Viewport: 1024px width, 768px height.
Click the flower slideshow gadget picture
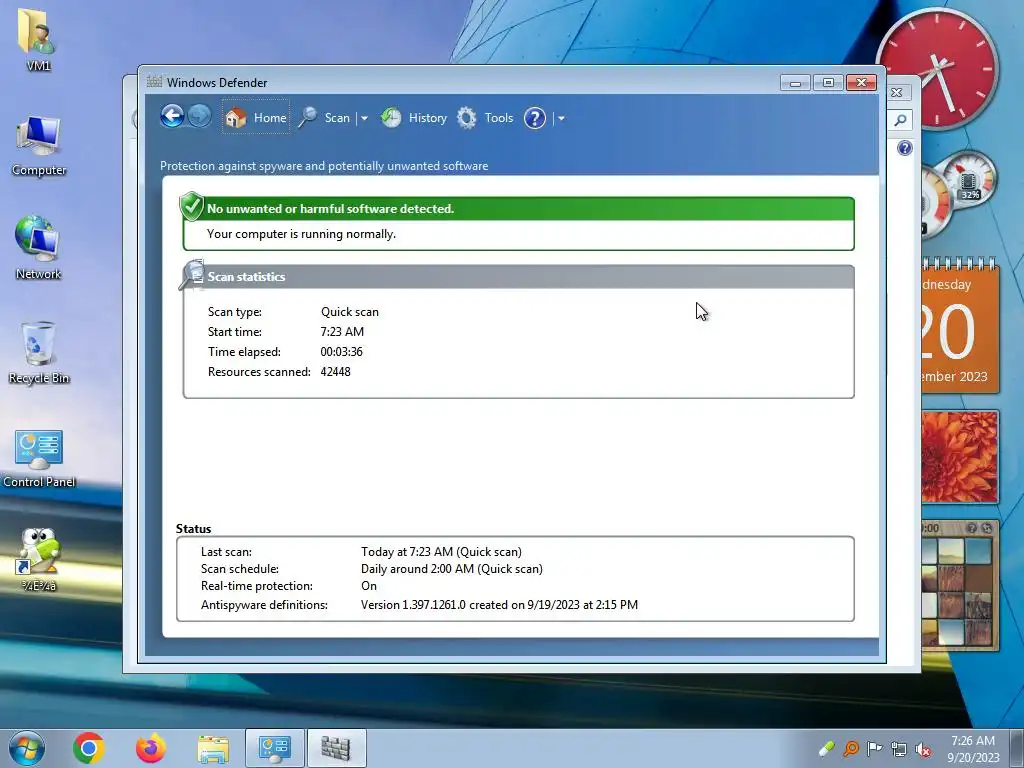[x=959, y=457]
